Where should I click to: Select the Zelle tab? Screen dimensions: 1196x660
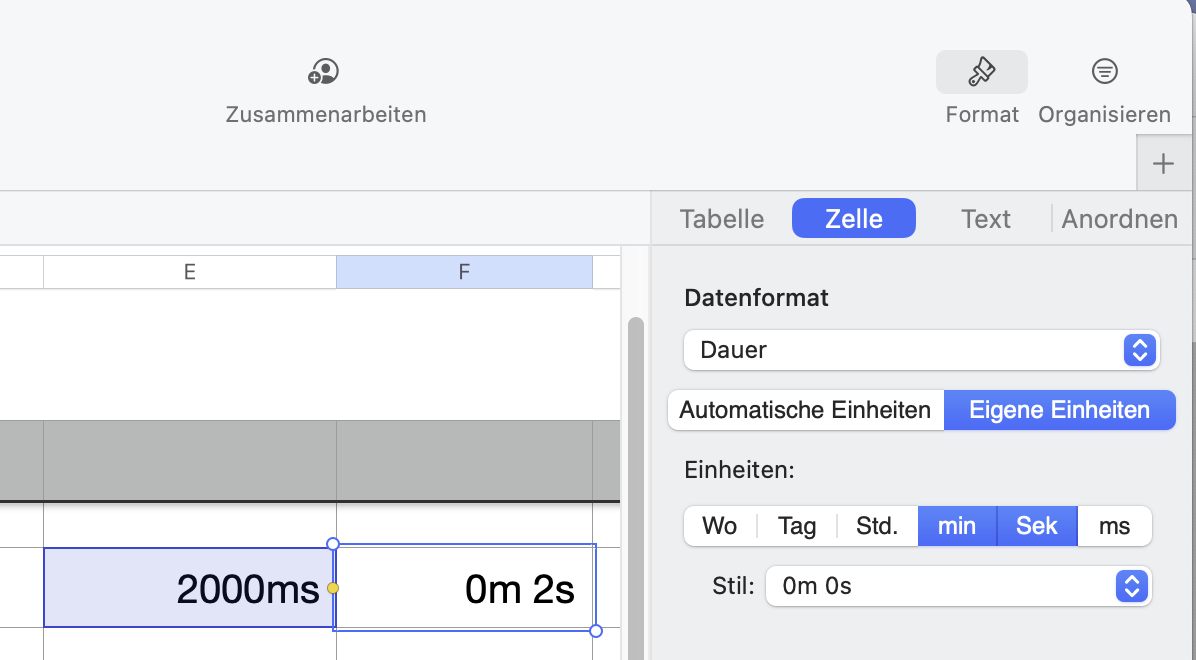853,219
